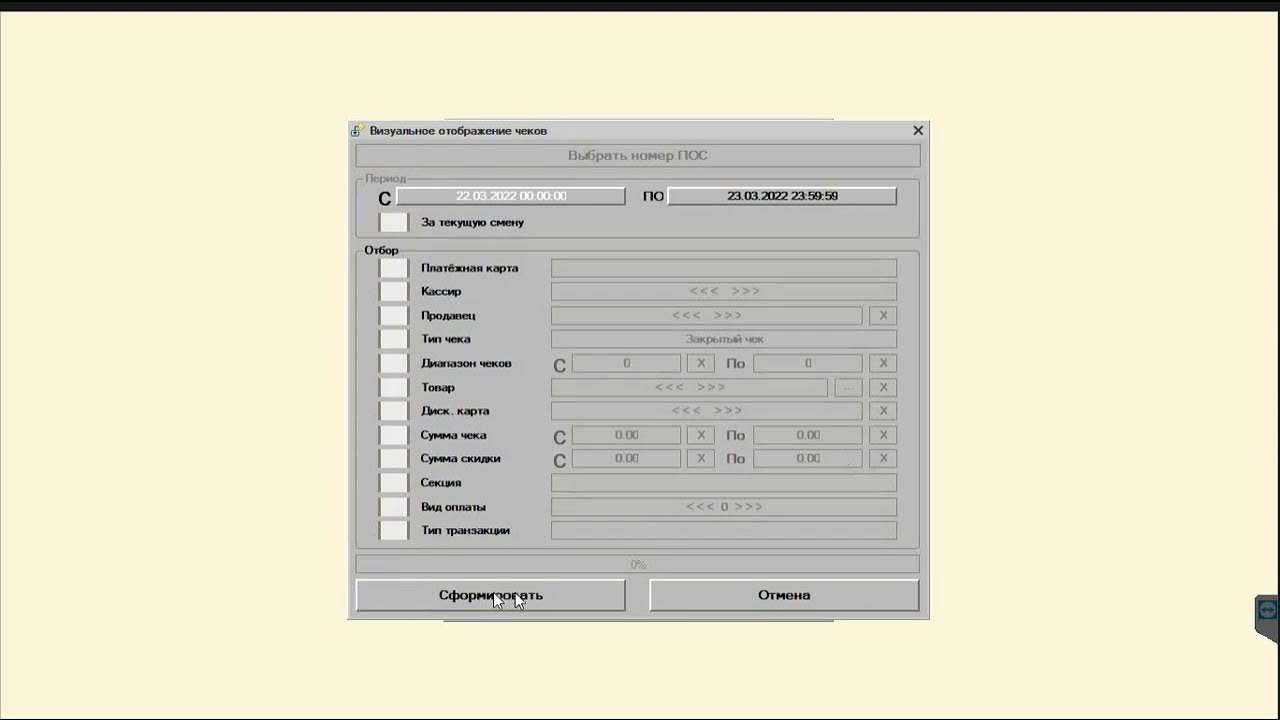The height and width of the screenshot is (720, 1280).
Task: Open the 'Диск. карта' selector field
Action: (x=706, y=411)
